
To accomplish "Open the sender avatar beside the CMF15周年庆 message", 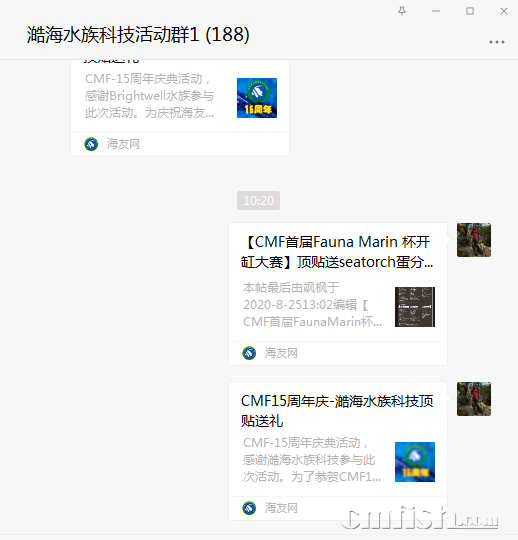I will point(474,399).
